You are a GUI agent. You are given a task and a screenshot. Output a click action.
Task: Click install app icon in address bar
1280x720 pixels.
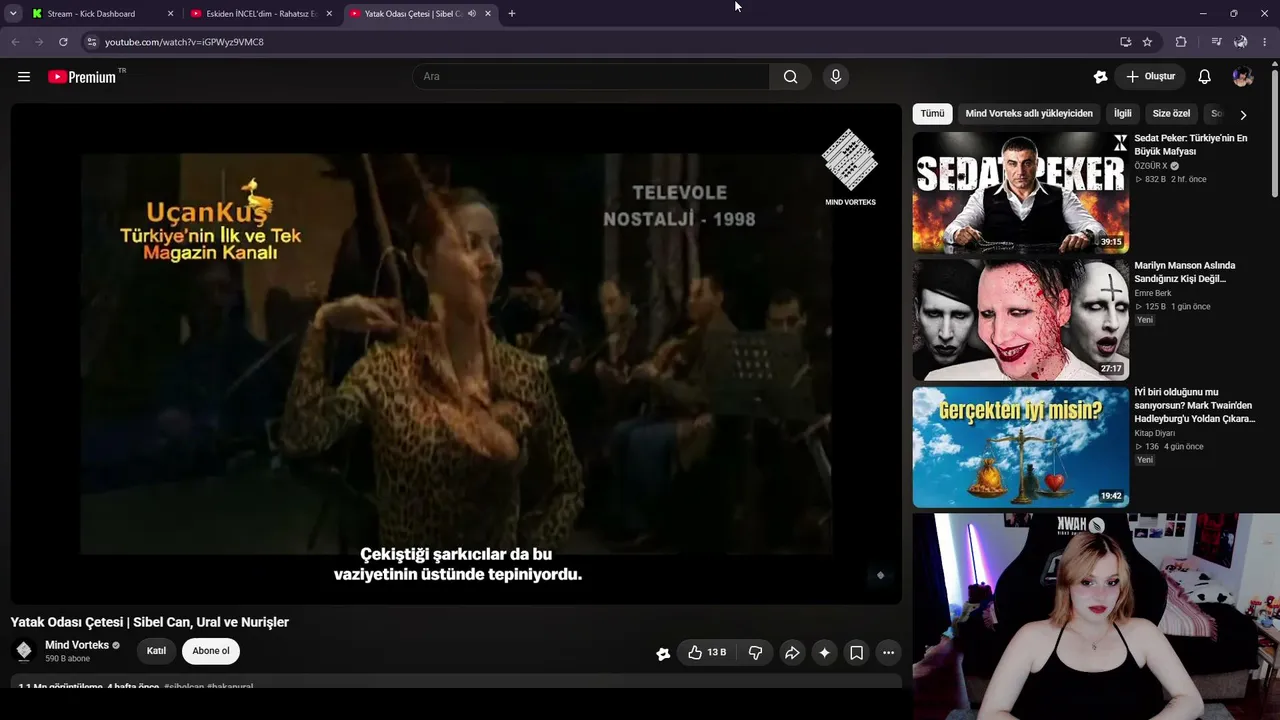pyautogui.click(x=1125, y=42)
